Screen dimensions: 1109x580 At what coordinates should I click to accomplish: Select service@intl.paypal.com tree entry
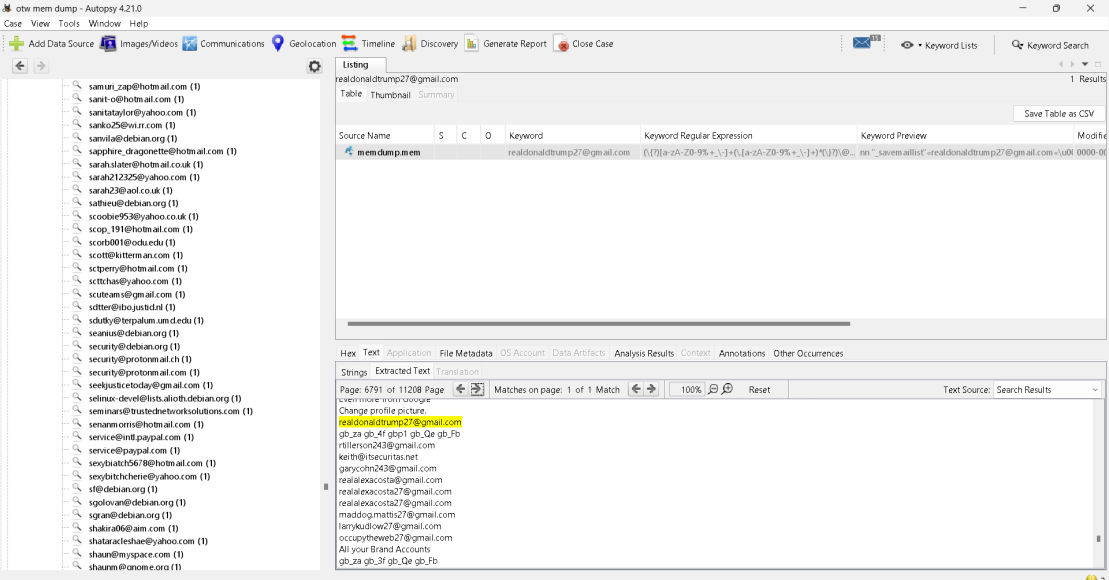coord(141,437)
